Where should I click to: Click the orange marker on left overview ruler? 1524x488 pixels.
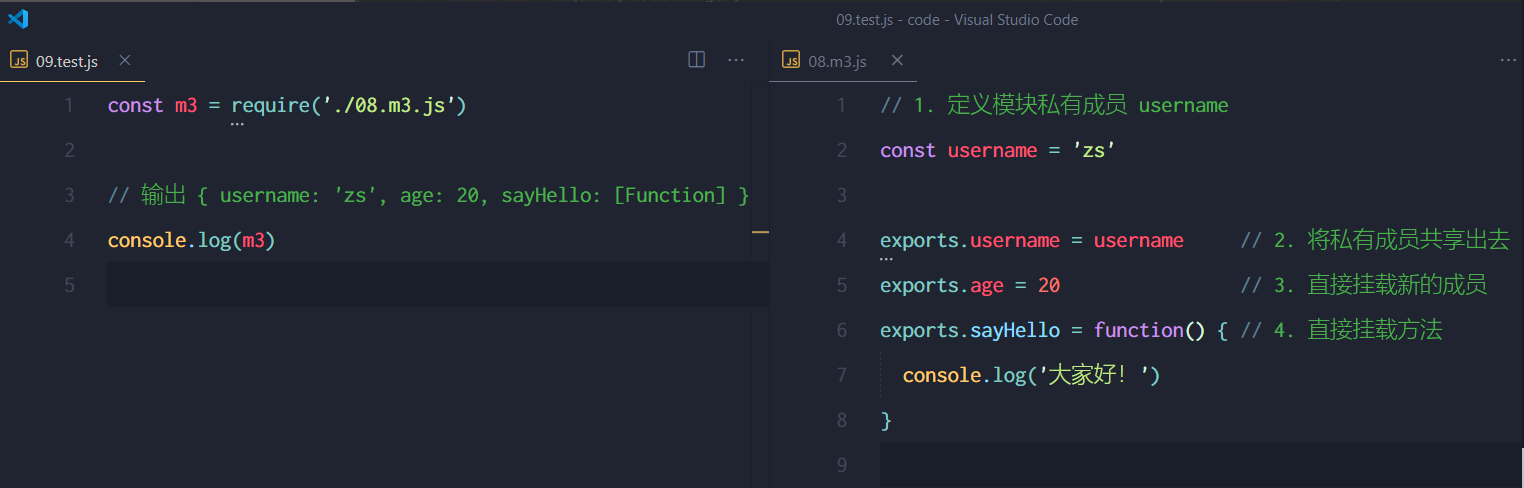pos(760,232)
